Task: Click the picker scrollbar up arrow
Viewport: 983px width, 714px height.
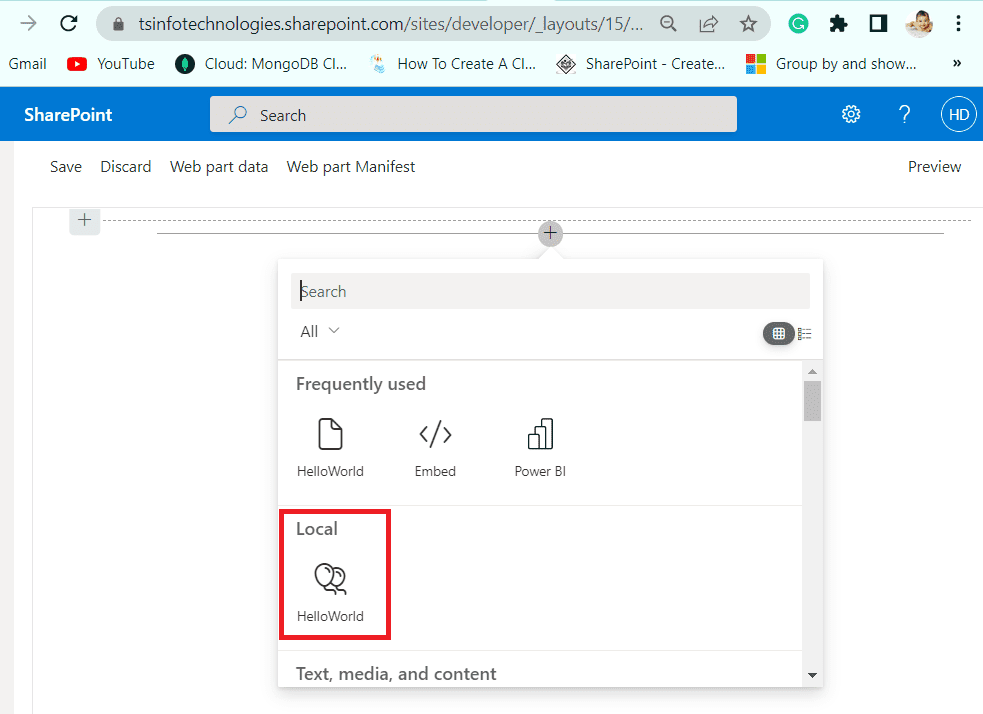Action: 812,371
